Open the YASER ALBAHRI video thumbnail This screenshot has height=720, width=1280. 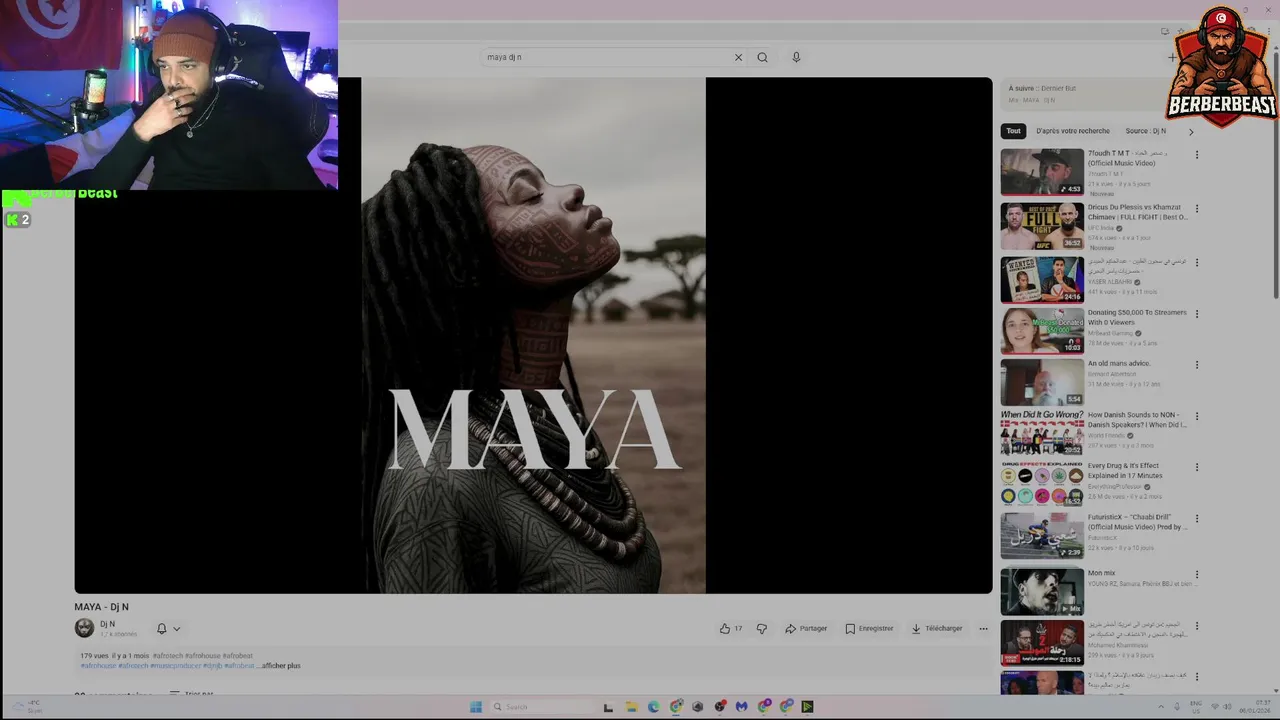(1042, 279)
